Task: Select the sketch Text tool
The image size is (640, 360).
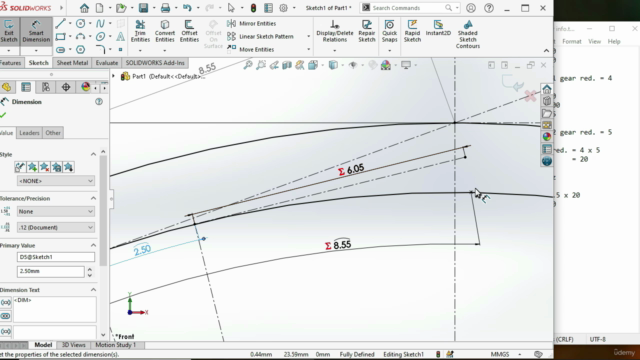Action: 120,36
